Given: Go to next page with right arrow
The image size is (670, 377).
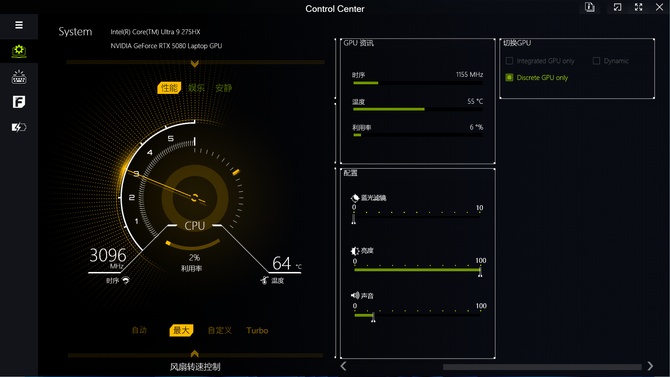Looking at the screenshot, I should click(x=650, y=366).
